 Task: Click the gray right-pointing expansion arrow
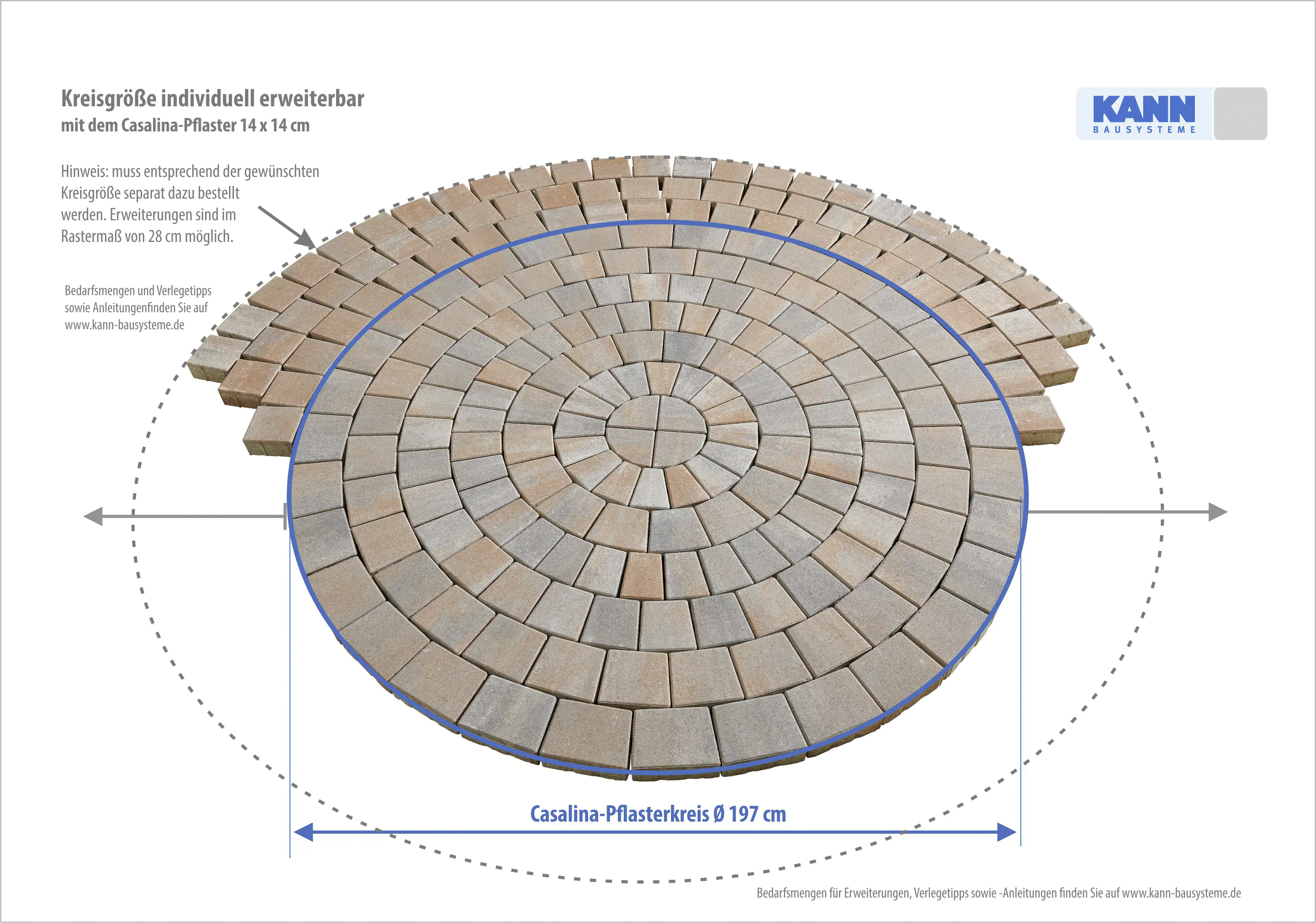click(x=1216, y=512)
